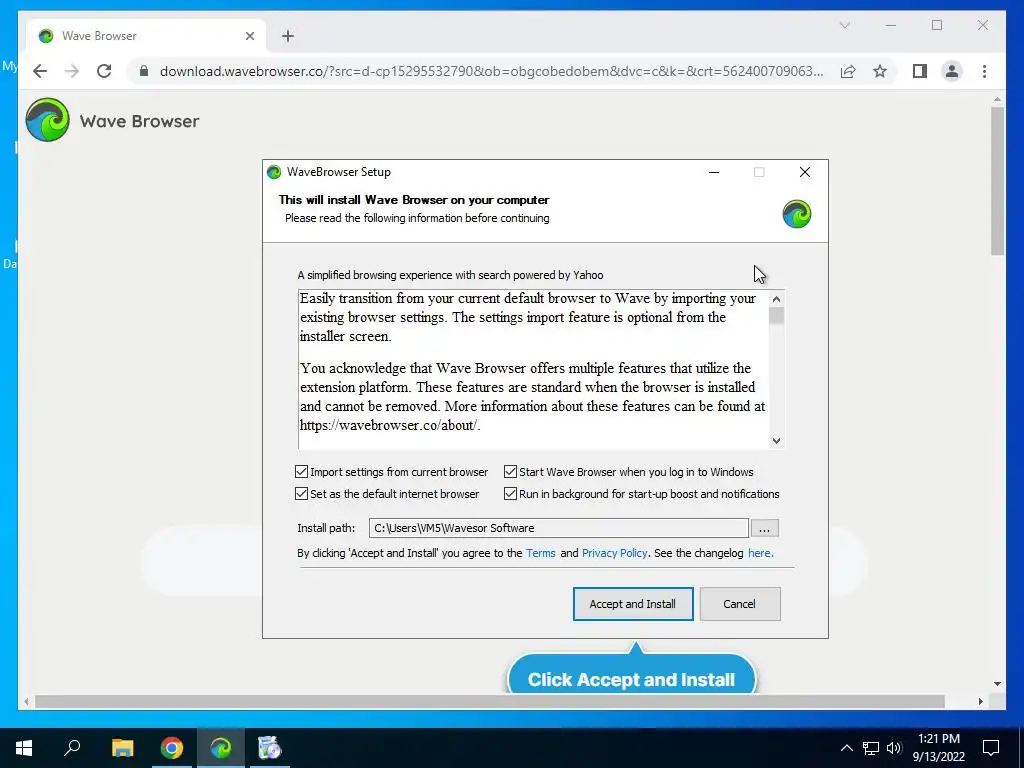Click Wave Browser taskbar icon
Image resolution: width=1024 pixels, height=768 pixels.
[x=221, y=748]
